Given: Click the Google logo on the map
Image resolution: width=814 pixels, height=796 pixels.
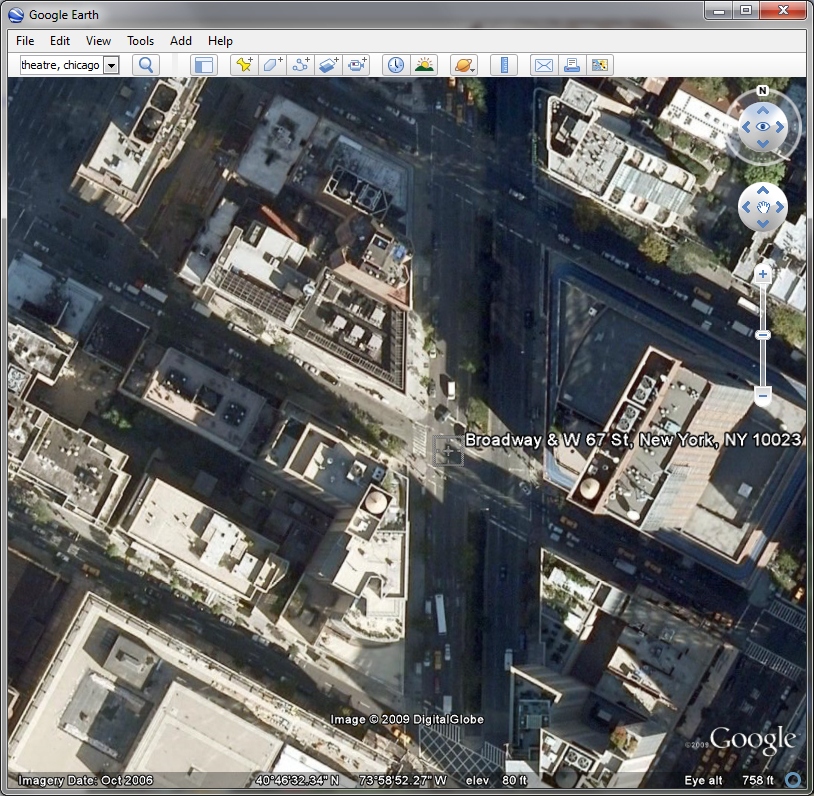Looking at the screenshot, I should point(752,739).
